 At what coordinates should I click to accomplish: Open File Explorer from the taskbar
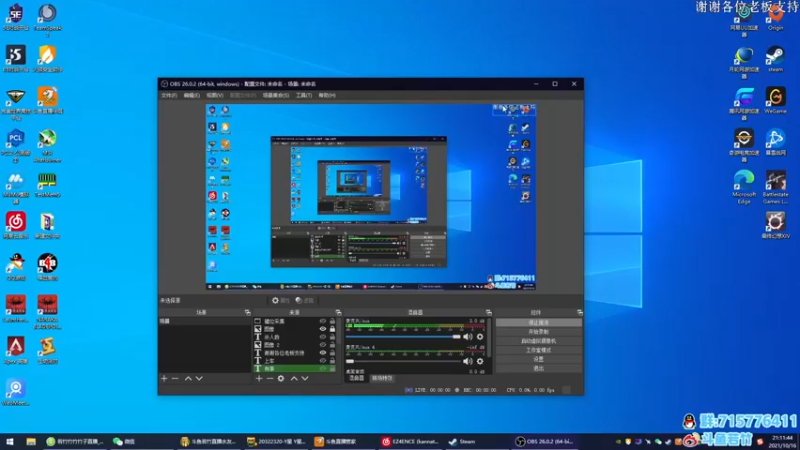coord(31,441)
